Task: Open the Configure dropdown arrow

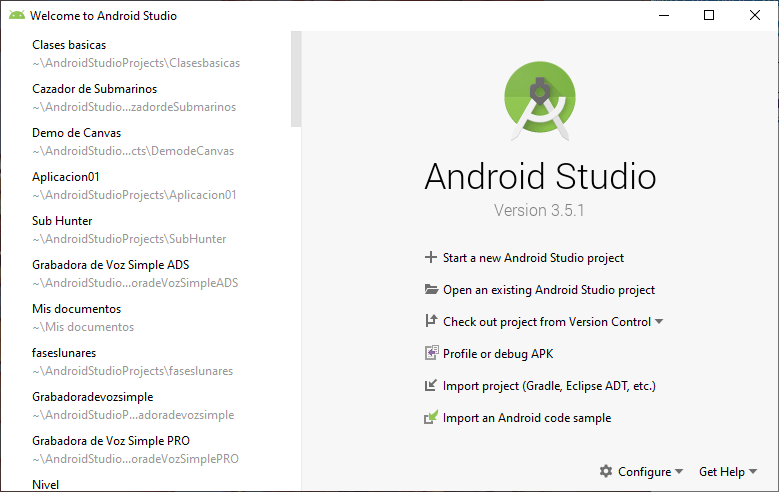Action: (x=679, y=472)
